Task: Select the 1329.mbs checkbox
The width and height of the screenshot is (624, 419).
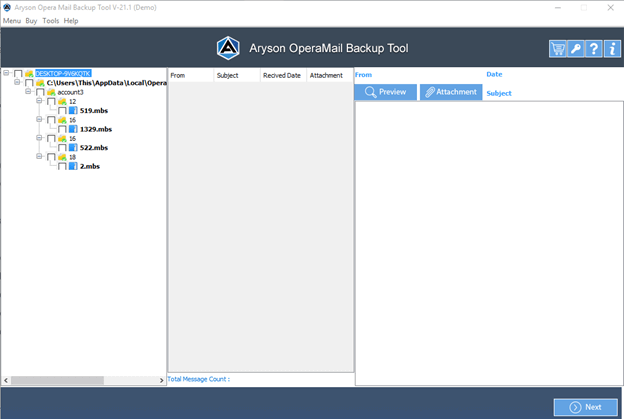Action: pyautogui.click(x=62, y=129)
